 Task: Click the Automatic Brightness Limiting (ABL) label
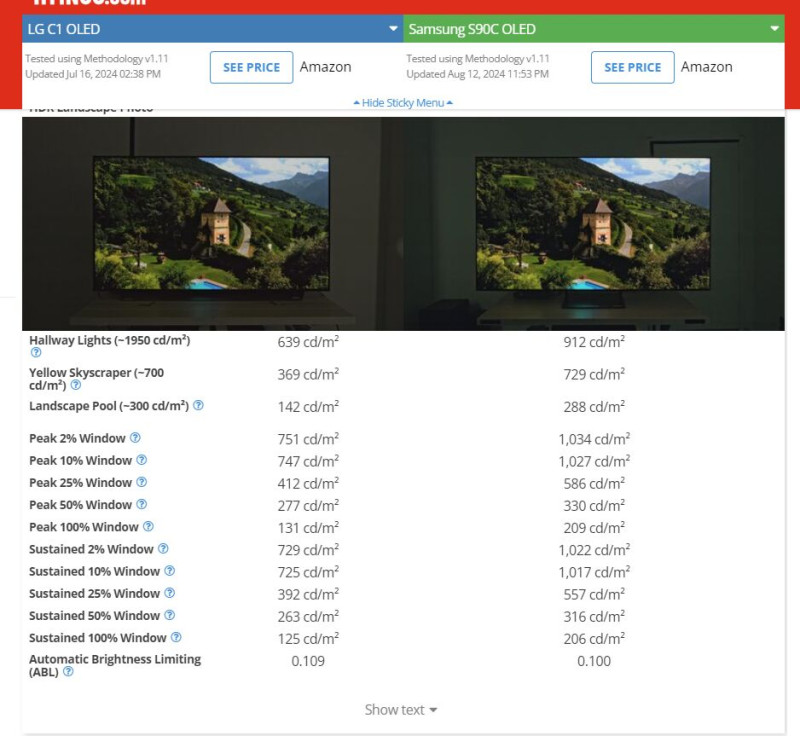[x=115, y=666]
